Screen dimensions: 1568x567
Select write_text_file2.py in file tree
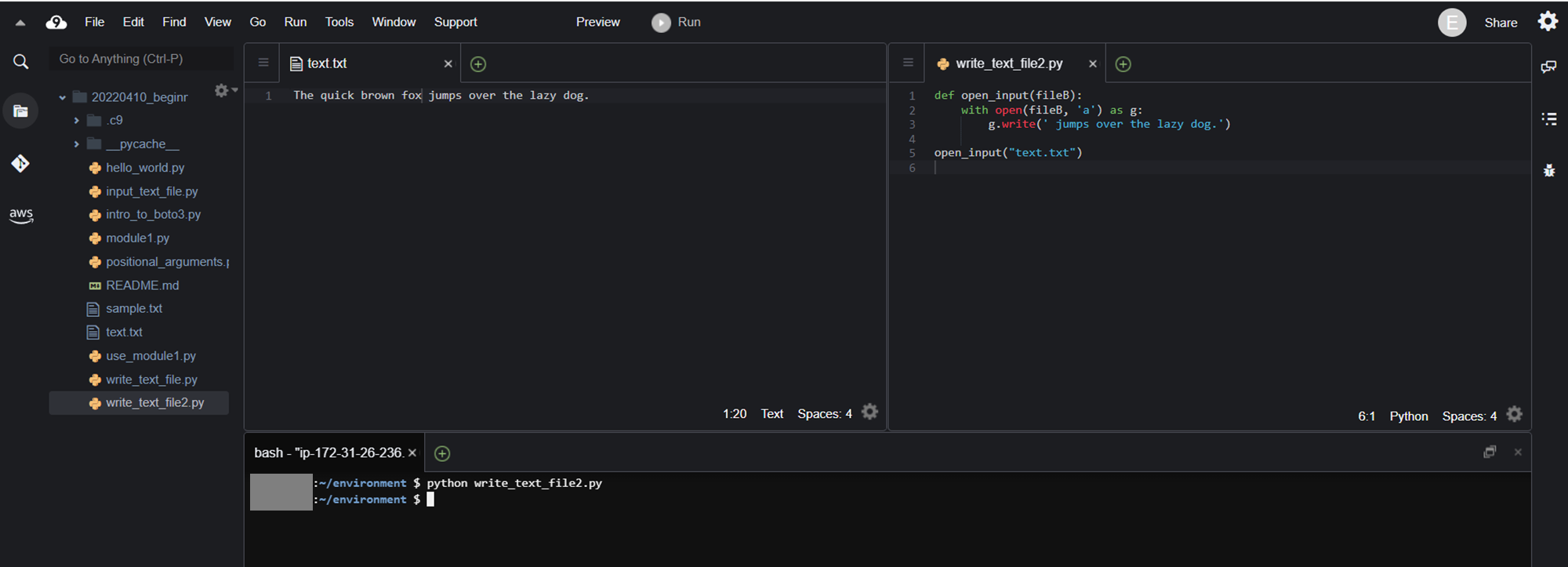point(139,403)
